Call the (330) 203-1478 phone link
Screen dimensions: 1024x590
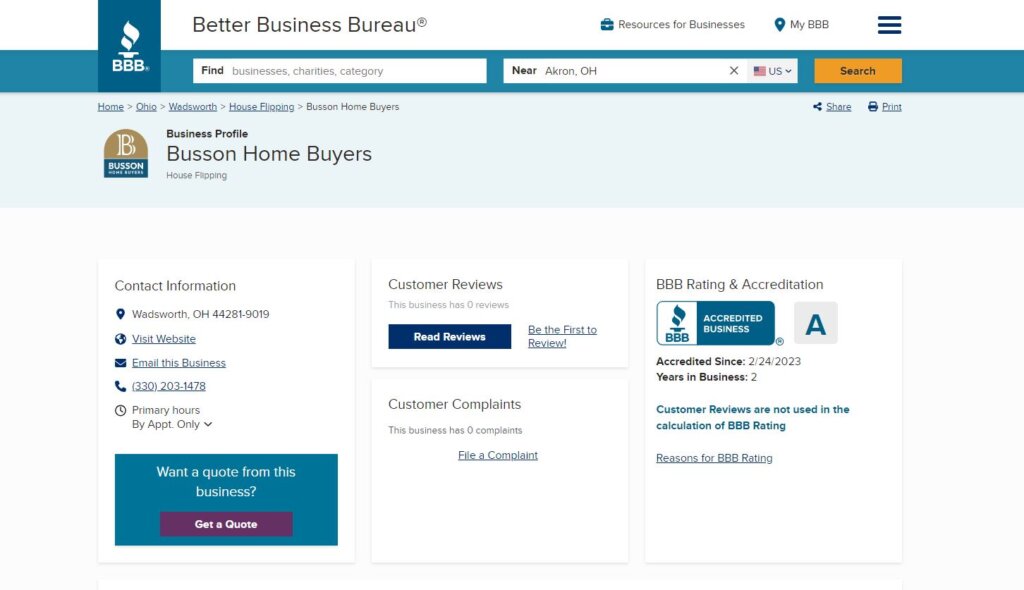pos(168,386)
